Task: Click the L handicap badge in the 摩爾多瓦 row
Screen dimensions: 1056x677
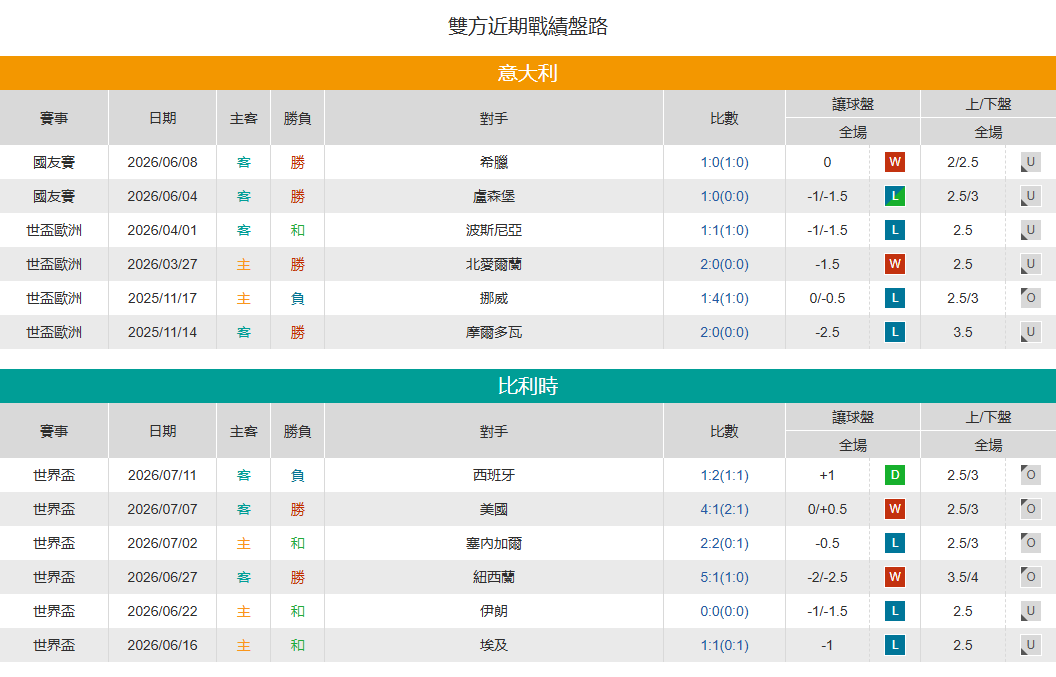Action: (894, 332)
